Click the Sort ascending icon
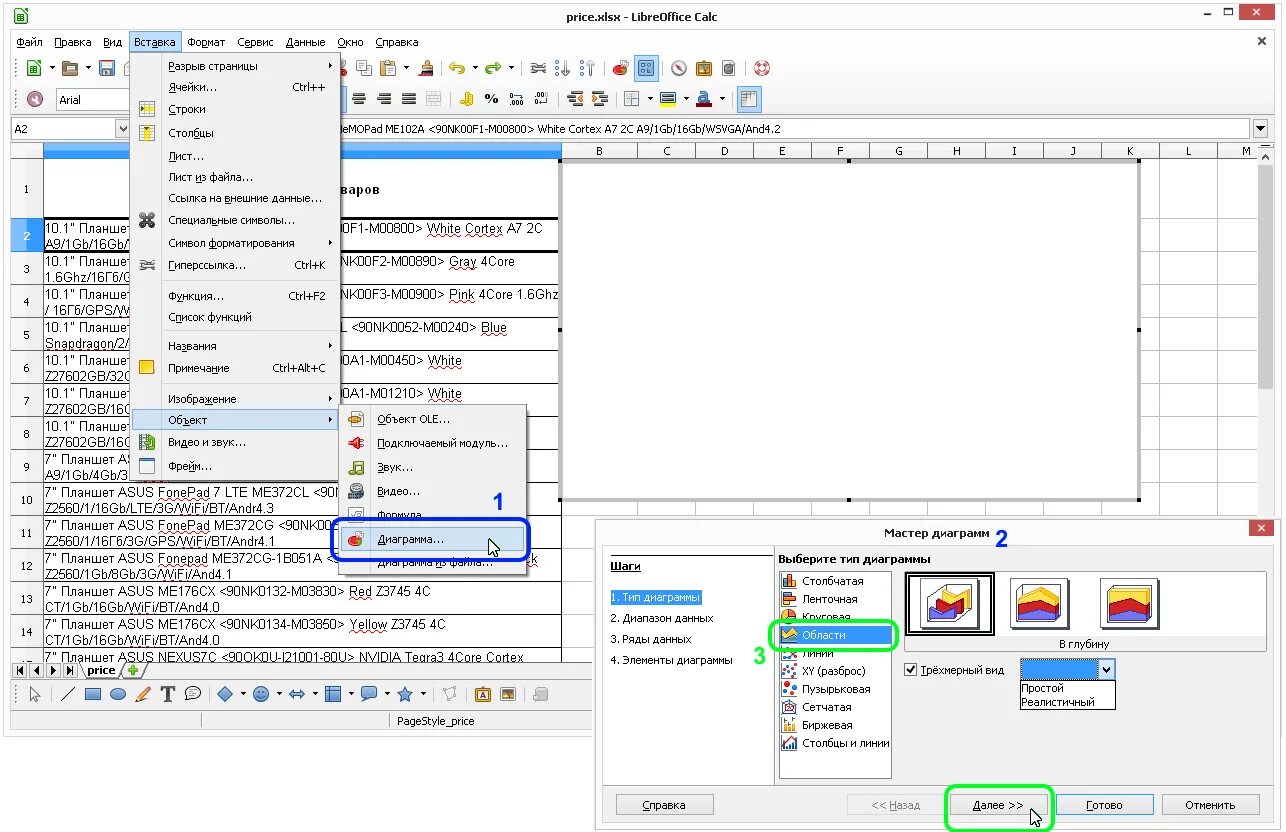This screenshot has height=832, width=1286. click(x=563, y=68)
